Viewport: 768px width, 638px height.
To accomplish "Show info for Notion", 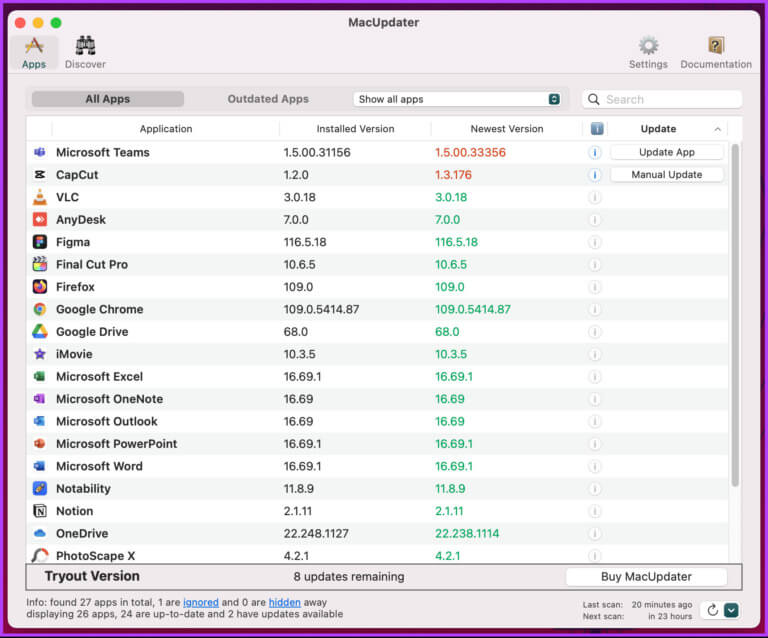I will click(x=595, y=511).
